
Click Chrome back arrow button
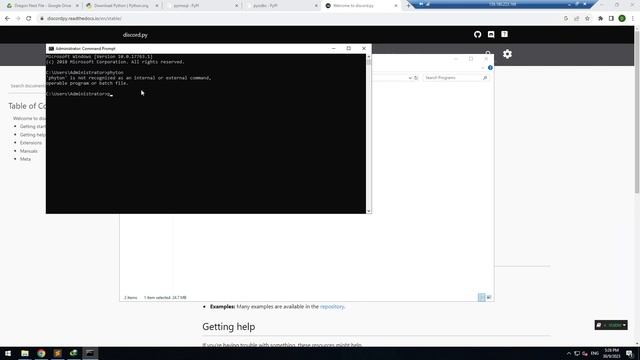pos(7,18)
